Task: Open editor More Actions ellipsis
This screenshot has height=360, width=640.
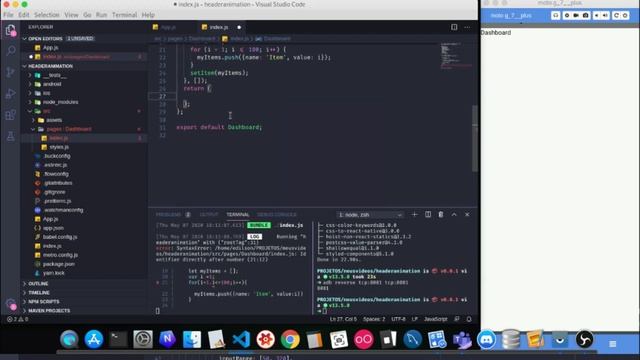Action: pyautogui.click(x=467, y=27)
